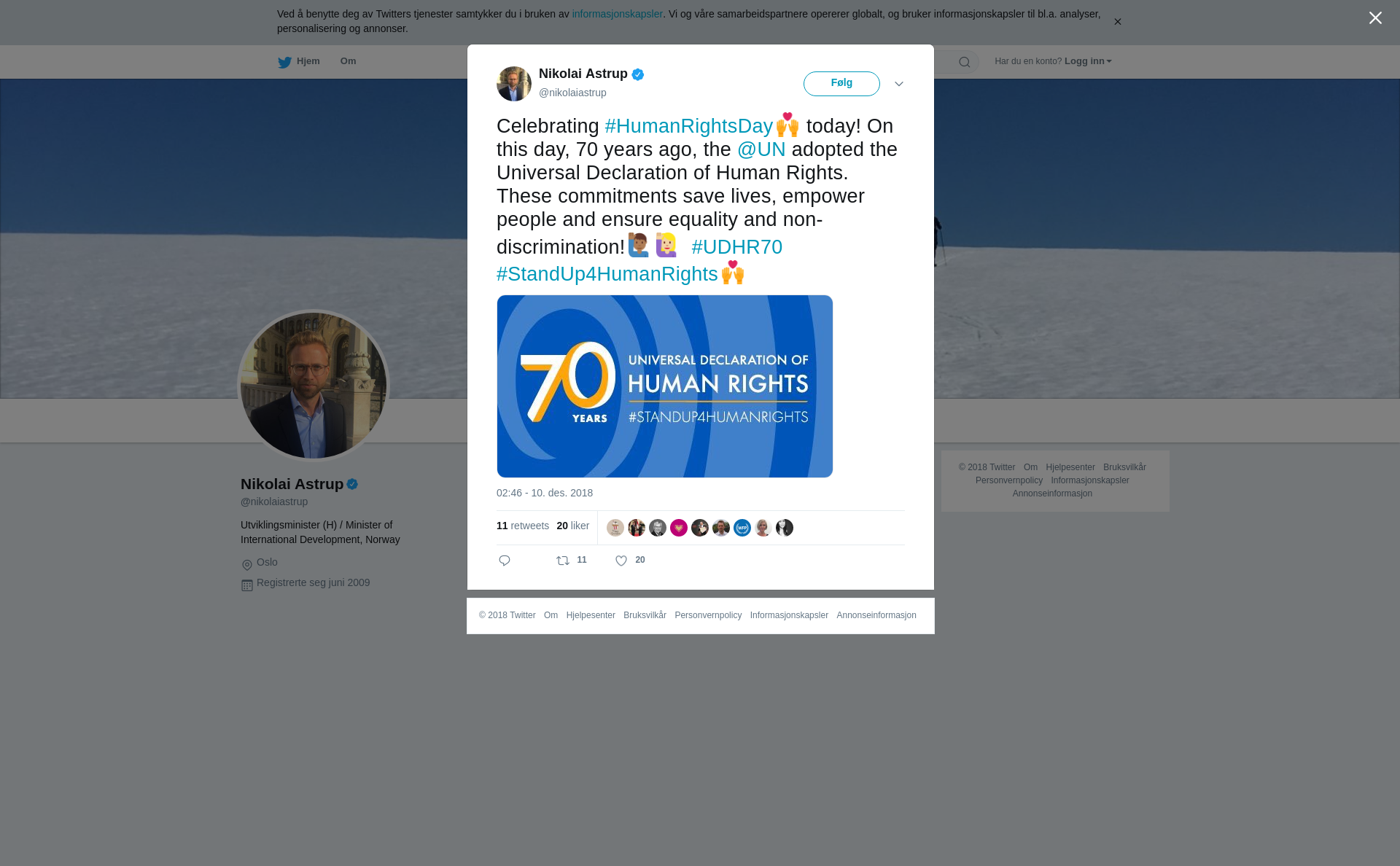Open the Om menu item
The height and width of the screenshot is (866, 1400).
(348, 61)
